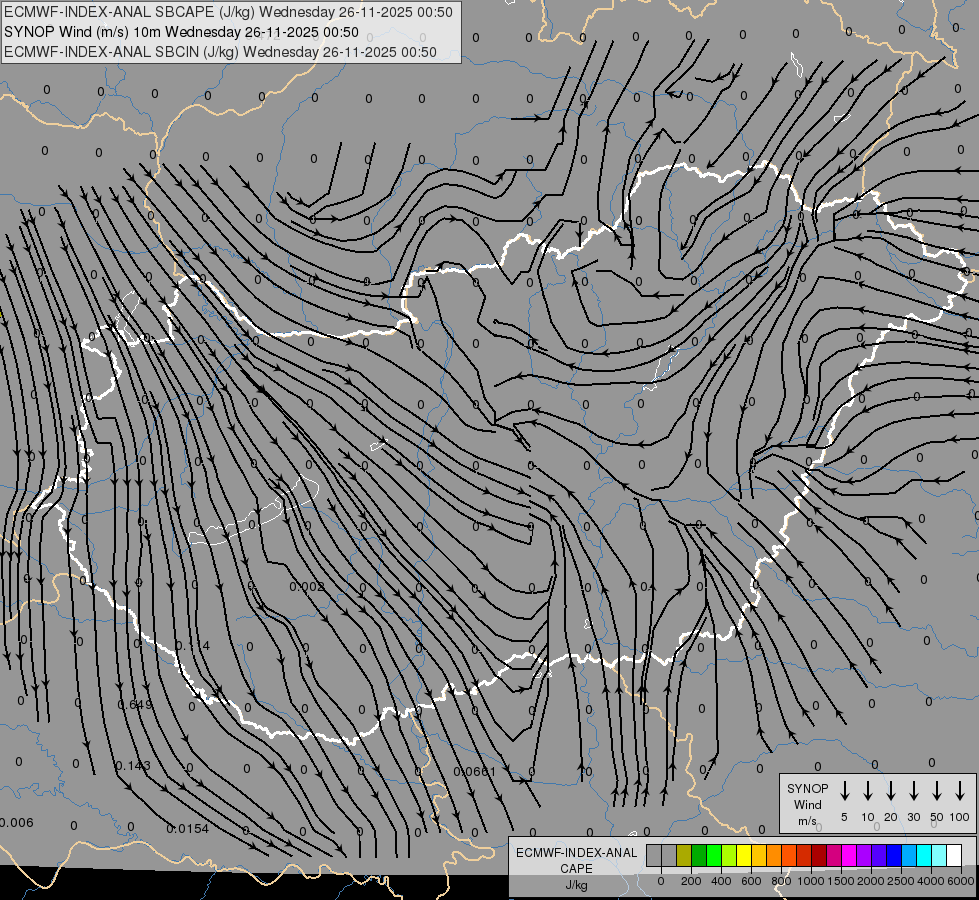Image resolution: width=979 pixels, height=900 pixels.
Task: Click ECMWF-INDEX-ANAL text in color legend
Action: pyautogui.click(x=576, y=853)
